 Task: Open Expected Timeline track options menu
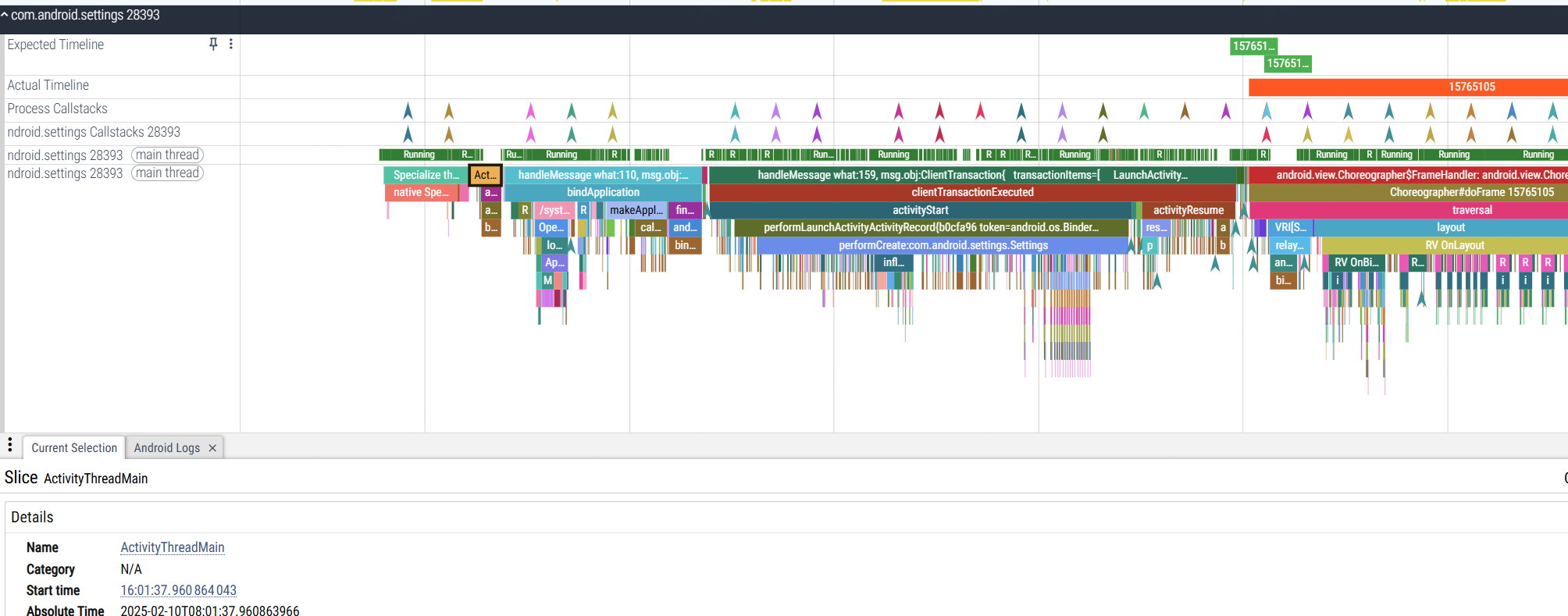point(230,45)
